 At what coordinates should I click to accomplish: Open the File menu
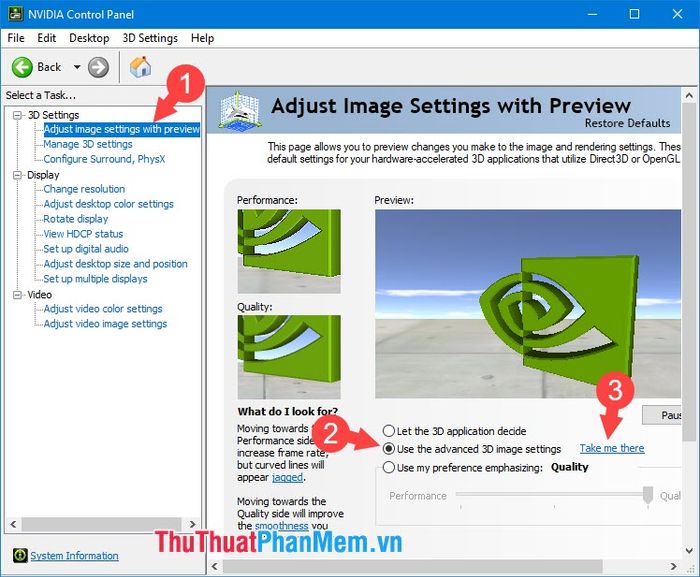16,38
